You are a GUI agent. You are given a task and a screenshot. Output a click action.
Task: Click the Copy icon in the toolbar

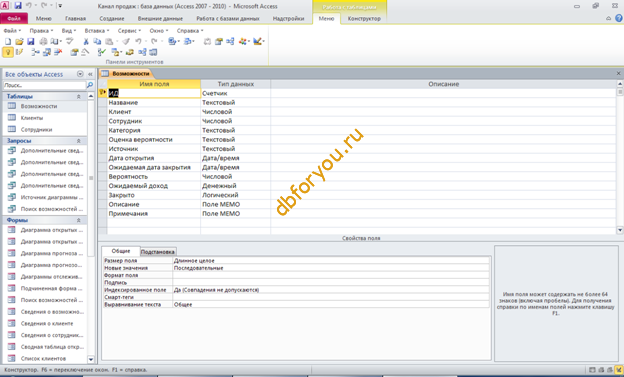[97, 41]
